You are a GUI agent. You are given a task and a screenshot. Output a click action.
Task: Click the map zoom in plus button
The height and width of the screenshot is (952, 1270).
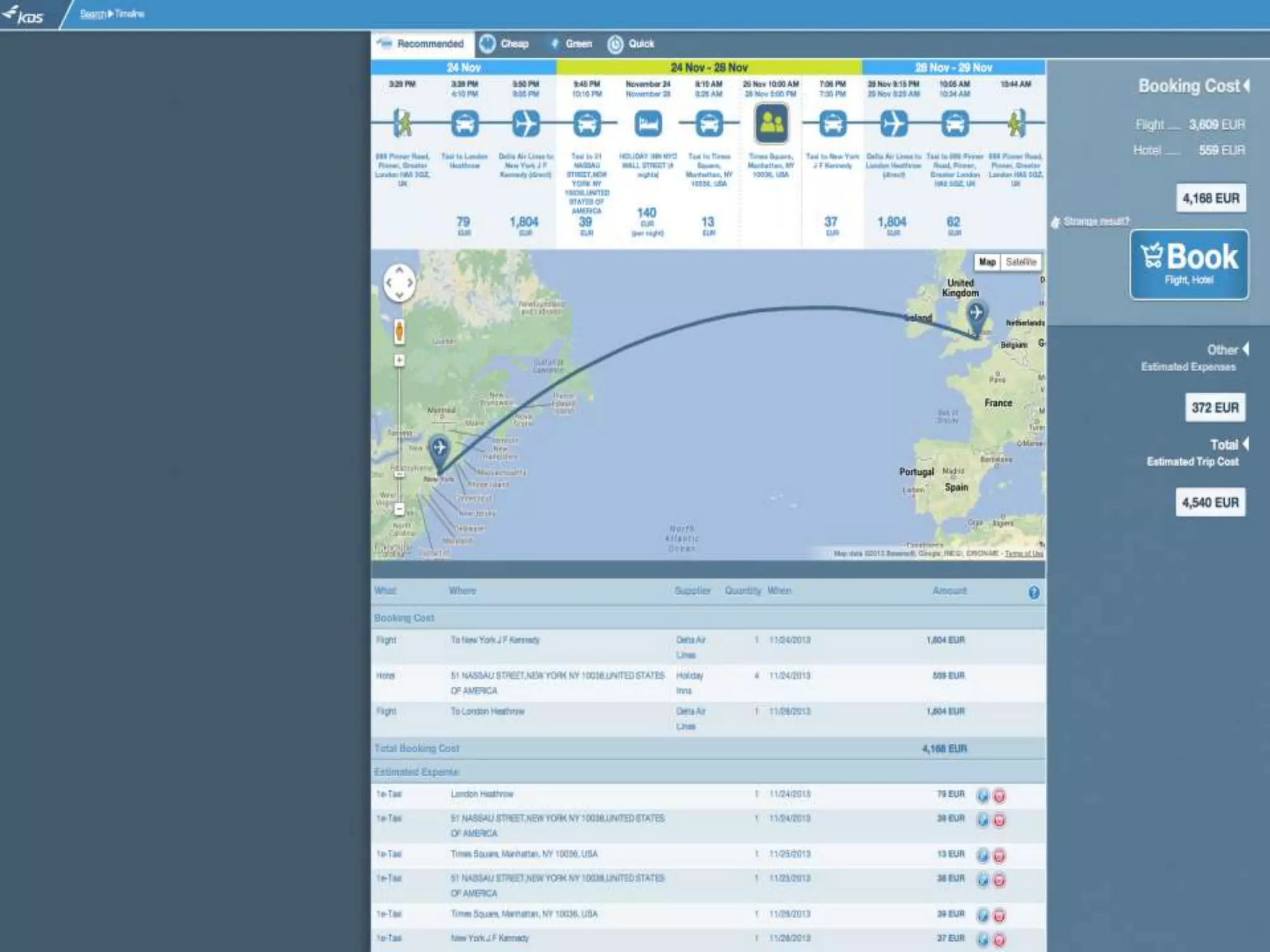pyautogui.click(x=399, y=360)
